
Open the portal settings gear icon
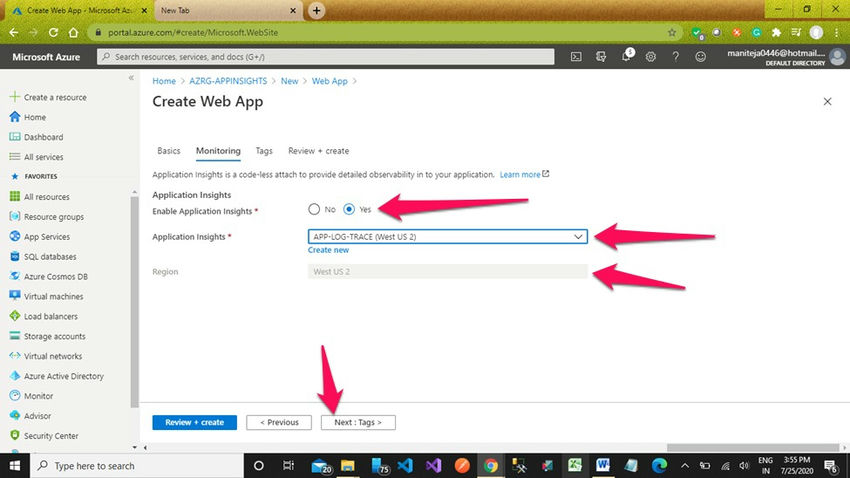pyautogui.click(x=651, y=56)
